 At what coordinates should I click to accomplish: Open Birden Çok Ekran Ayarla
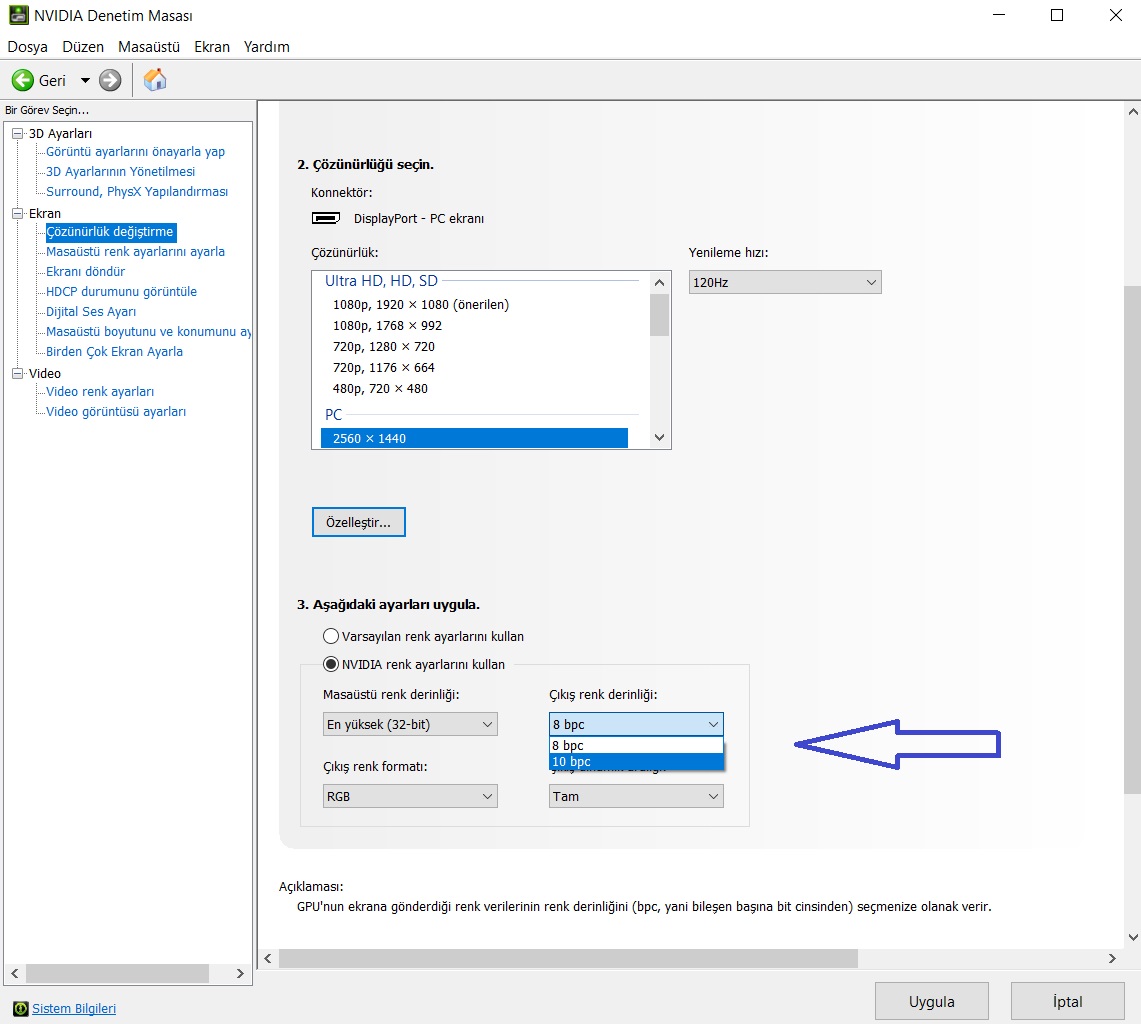click(x=114, y=352)
